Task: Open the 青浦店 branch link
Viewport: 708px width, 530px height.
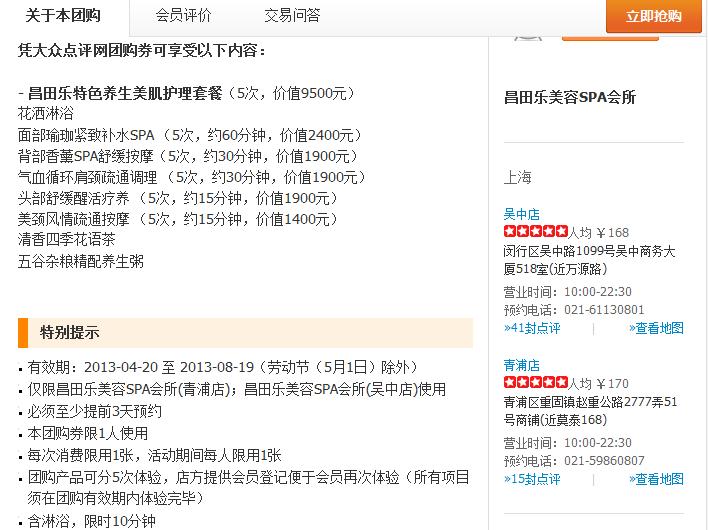Action: point(521,365)
